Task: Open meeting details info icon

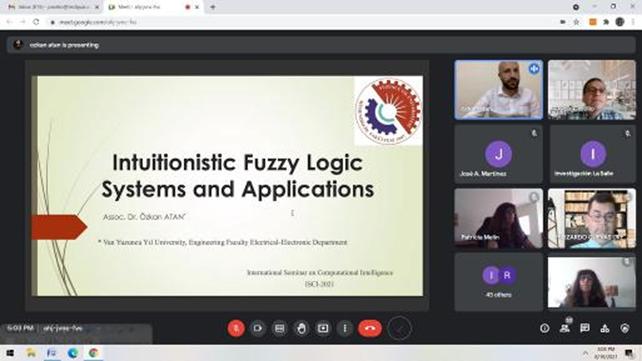Action: [x=545, y=328]
